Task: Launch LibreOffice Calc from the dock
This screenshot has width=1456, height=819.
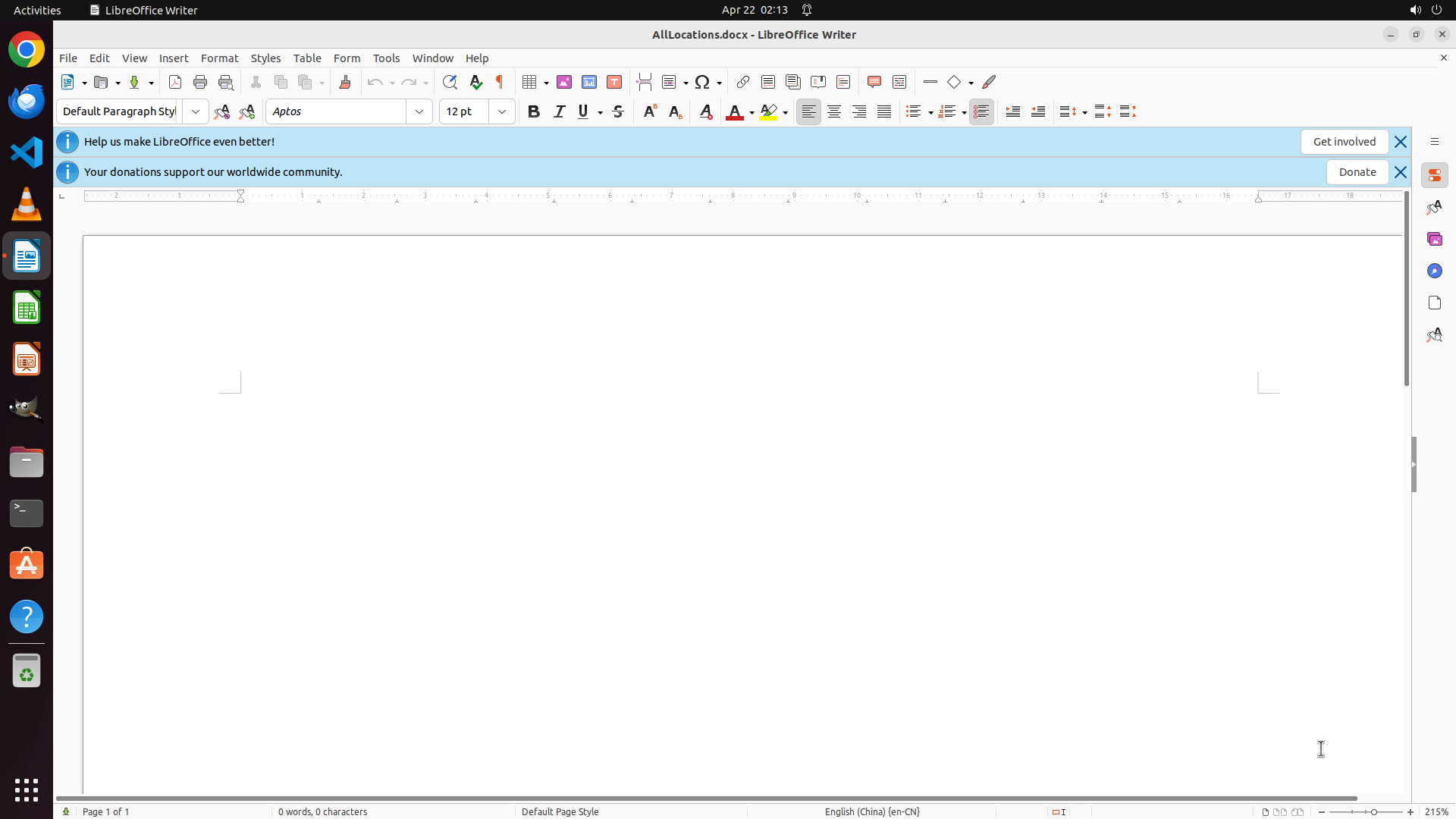Action: (27, 308)
